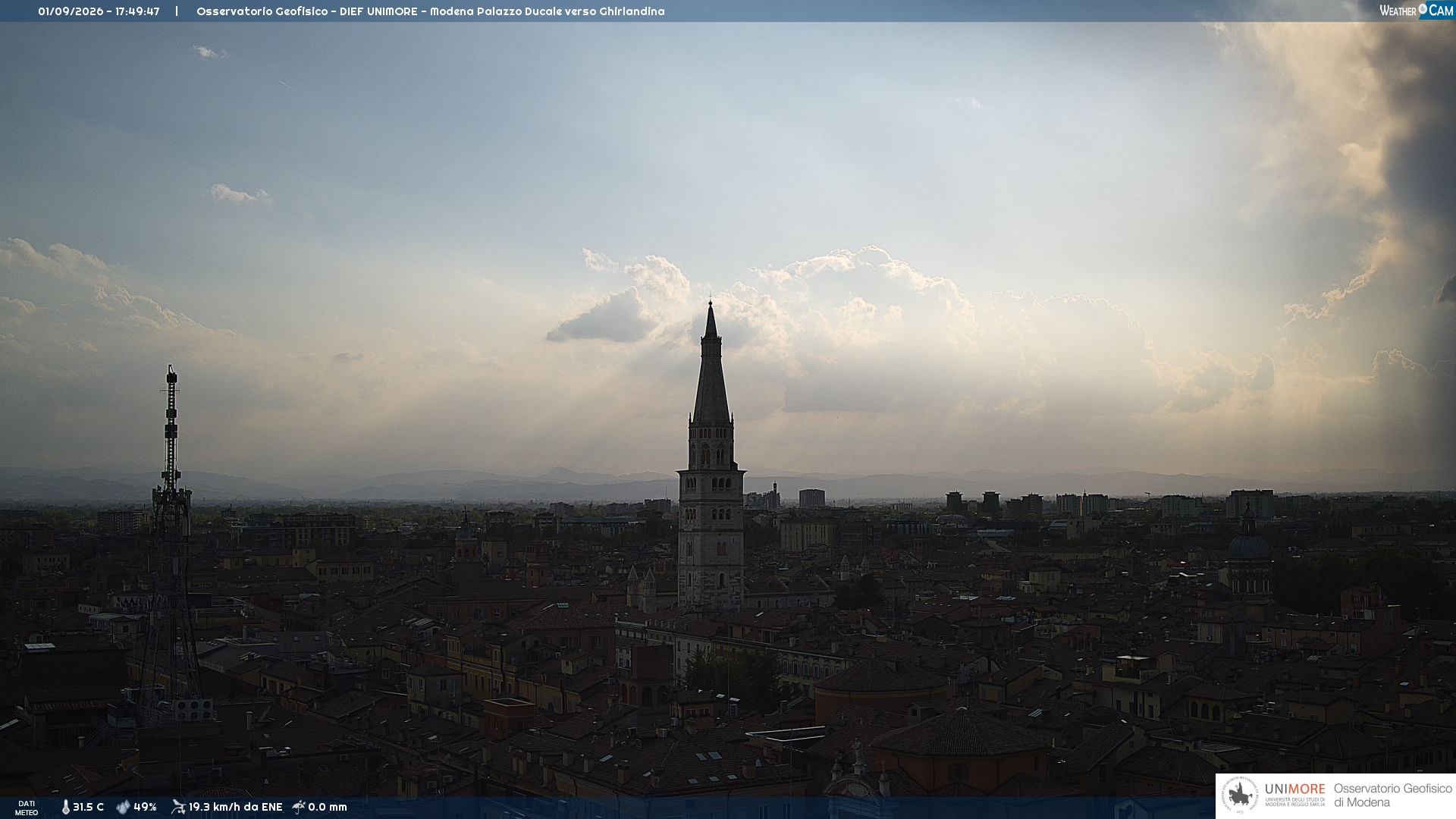Click the 19.3 km/h da ENE wind reading
The width and height of the screenshot is (1456, 819).
tap(235, 807)
